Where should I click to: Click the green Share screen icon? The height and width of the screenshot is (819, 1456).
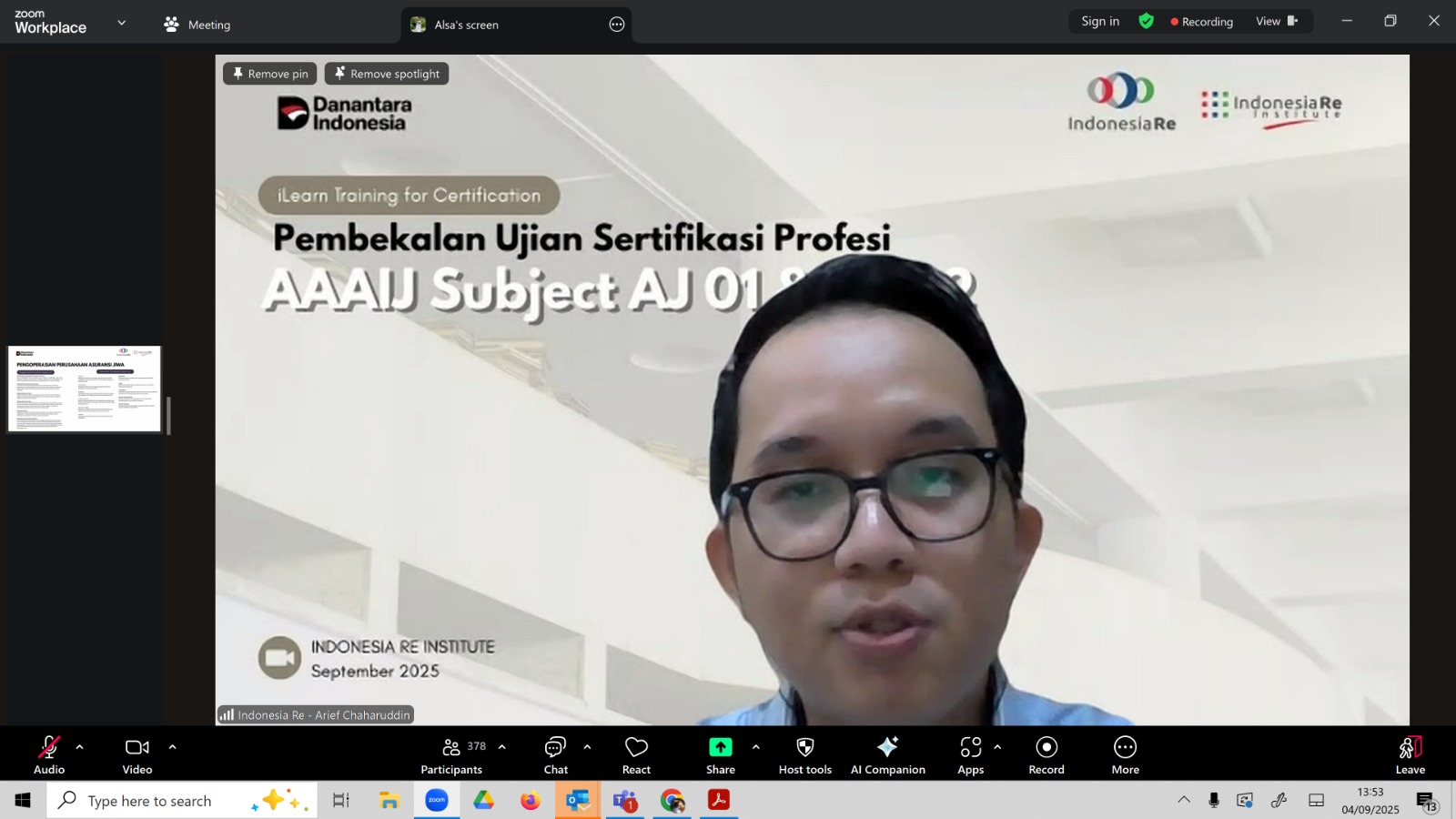(x=720, y=747)
